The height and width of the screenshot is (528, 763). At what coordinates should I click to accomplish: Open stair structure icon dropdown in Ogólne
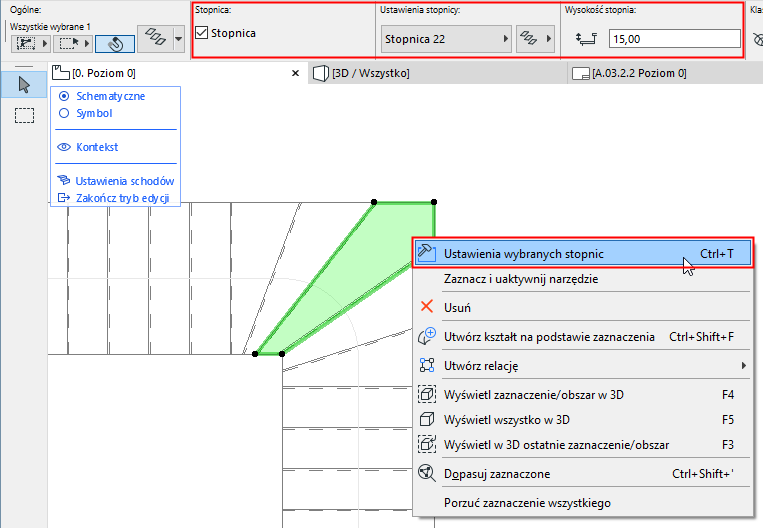click(x=179, y=38)
